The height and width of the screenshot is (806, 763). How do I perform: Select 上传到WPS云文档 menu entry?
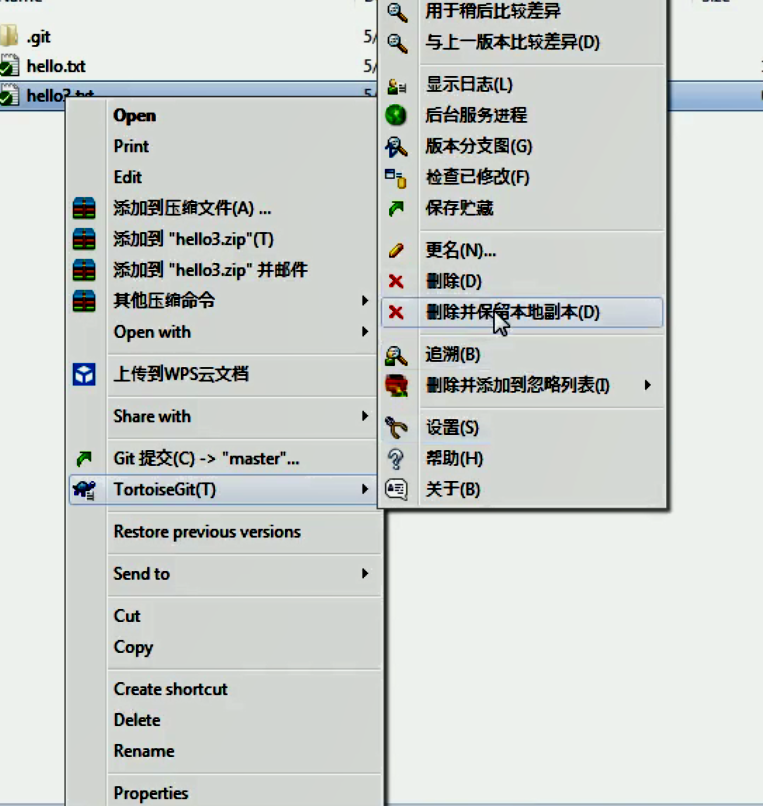[181, 374]
